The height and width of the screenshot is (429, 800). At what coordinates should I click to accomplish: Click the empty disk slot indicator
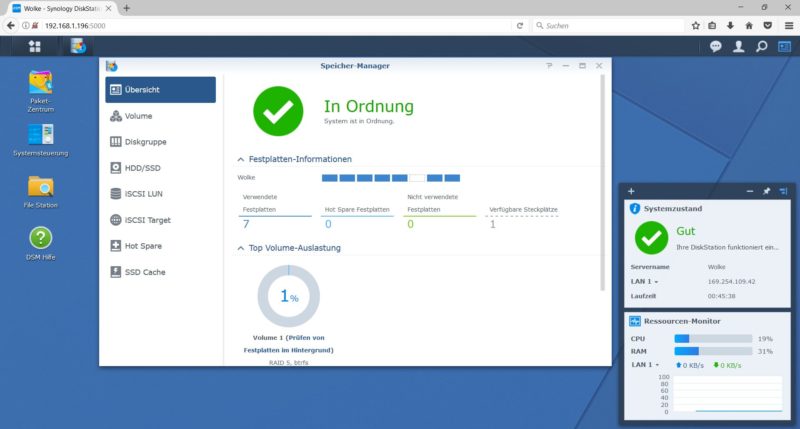417,178
